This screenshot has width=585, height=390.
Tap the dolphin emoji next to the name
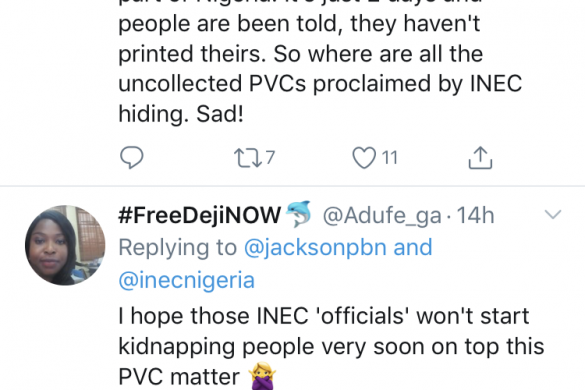coord(298,214)
